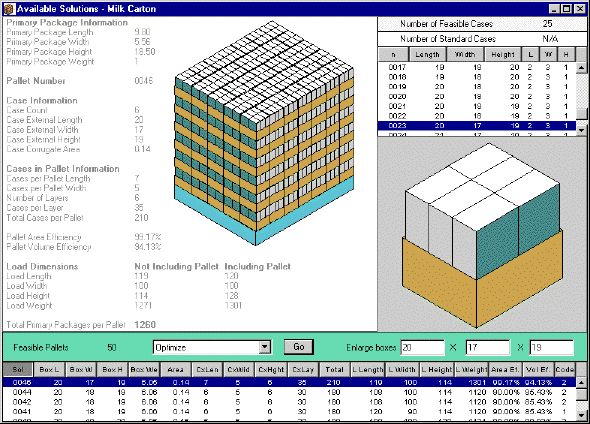Click the Box L column header

click(x=49, y=369)
